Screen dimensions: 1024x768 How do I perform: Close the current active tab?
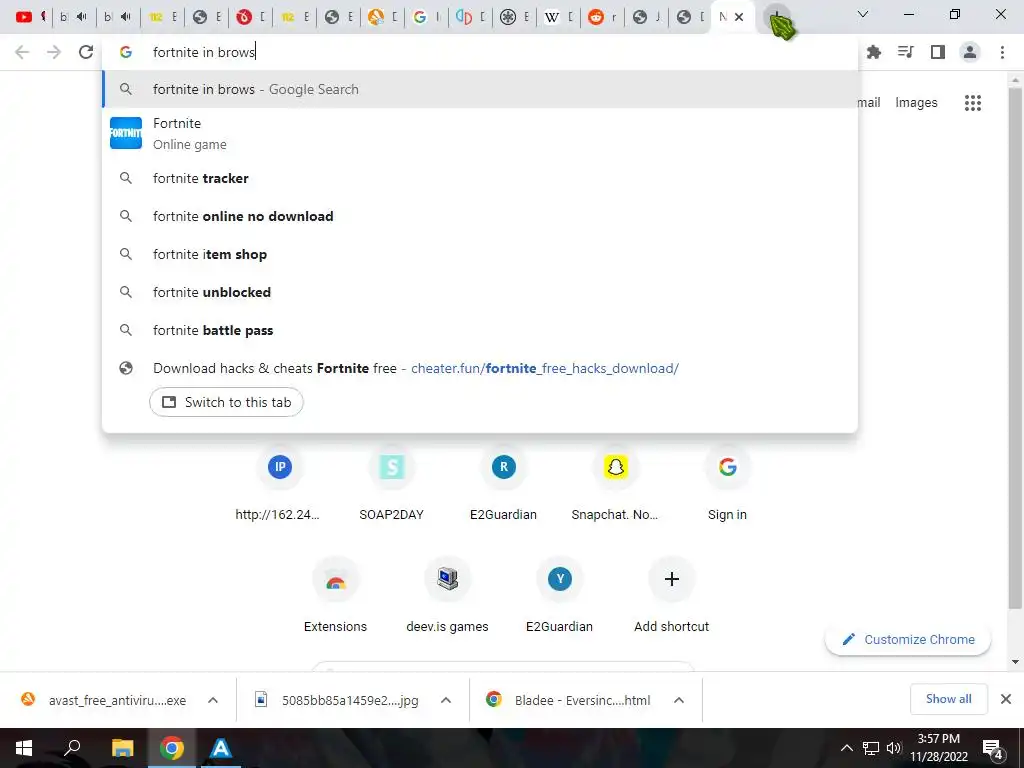(x=739, y=17)
